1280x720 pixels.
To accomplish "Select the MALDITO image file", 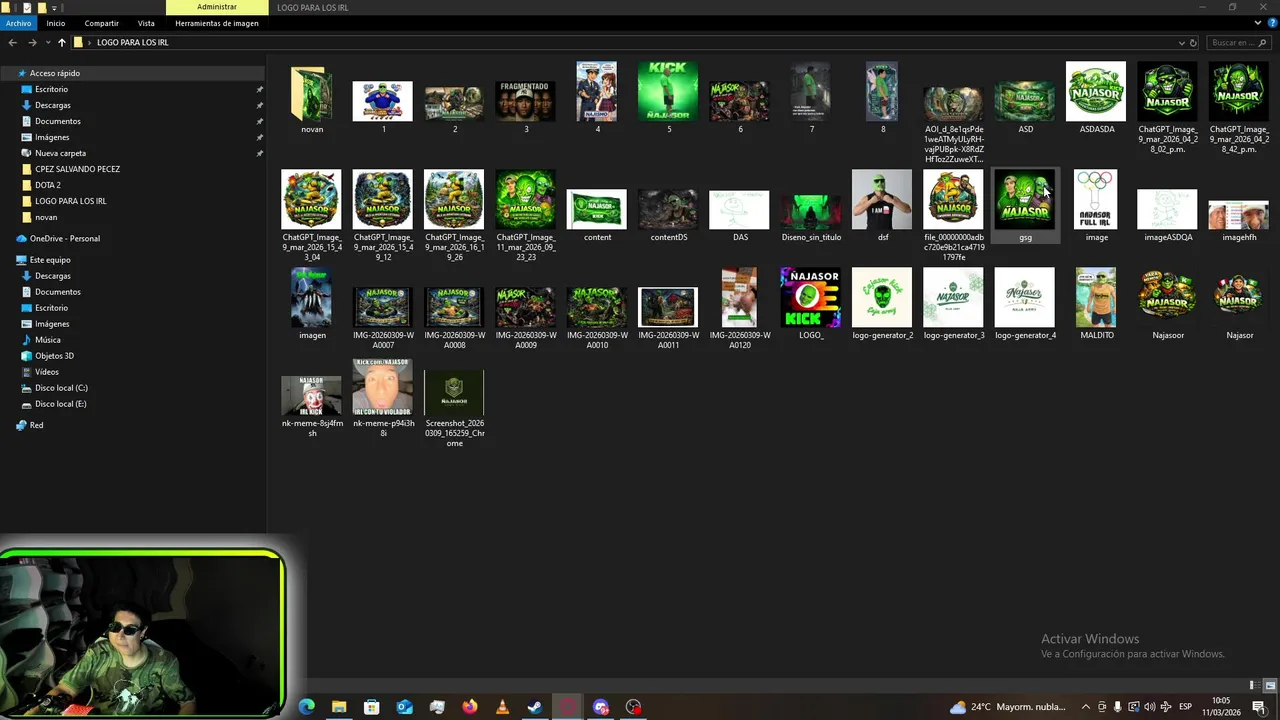I will (1096, 297).
